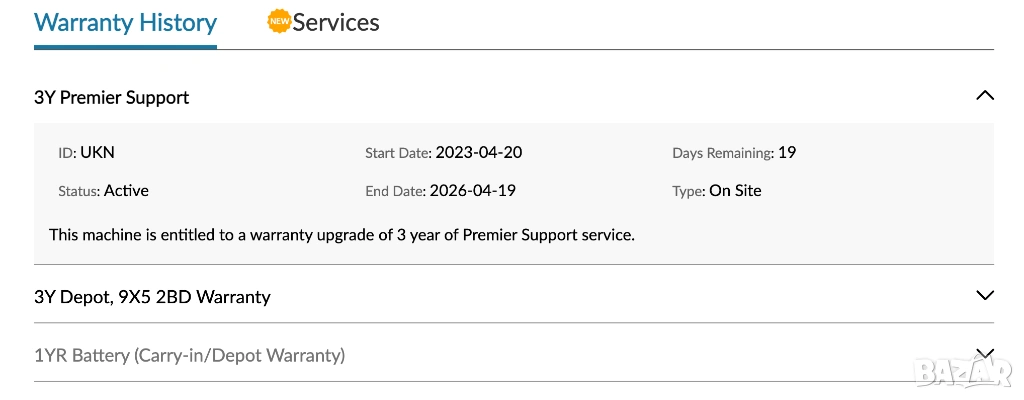Click the Days Remaining label
1024x400 pixels.
pyautogui.click(x=722, y=154)
